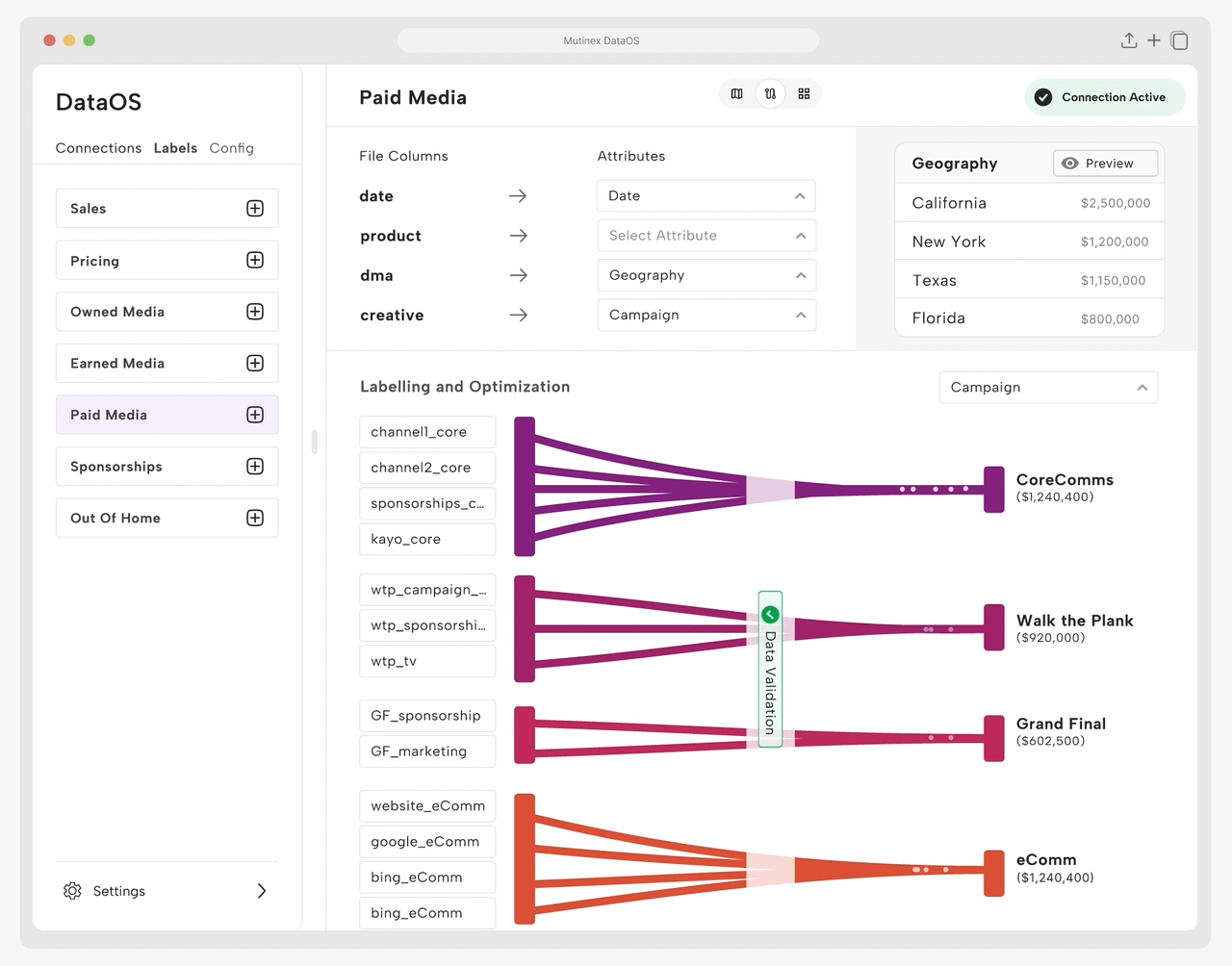Toggle the Geography Preview eye button
Screen dimensions: 1232x966
pyautogui.click(x=1105, y=164)
